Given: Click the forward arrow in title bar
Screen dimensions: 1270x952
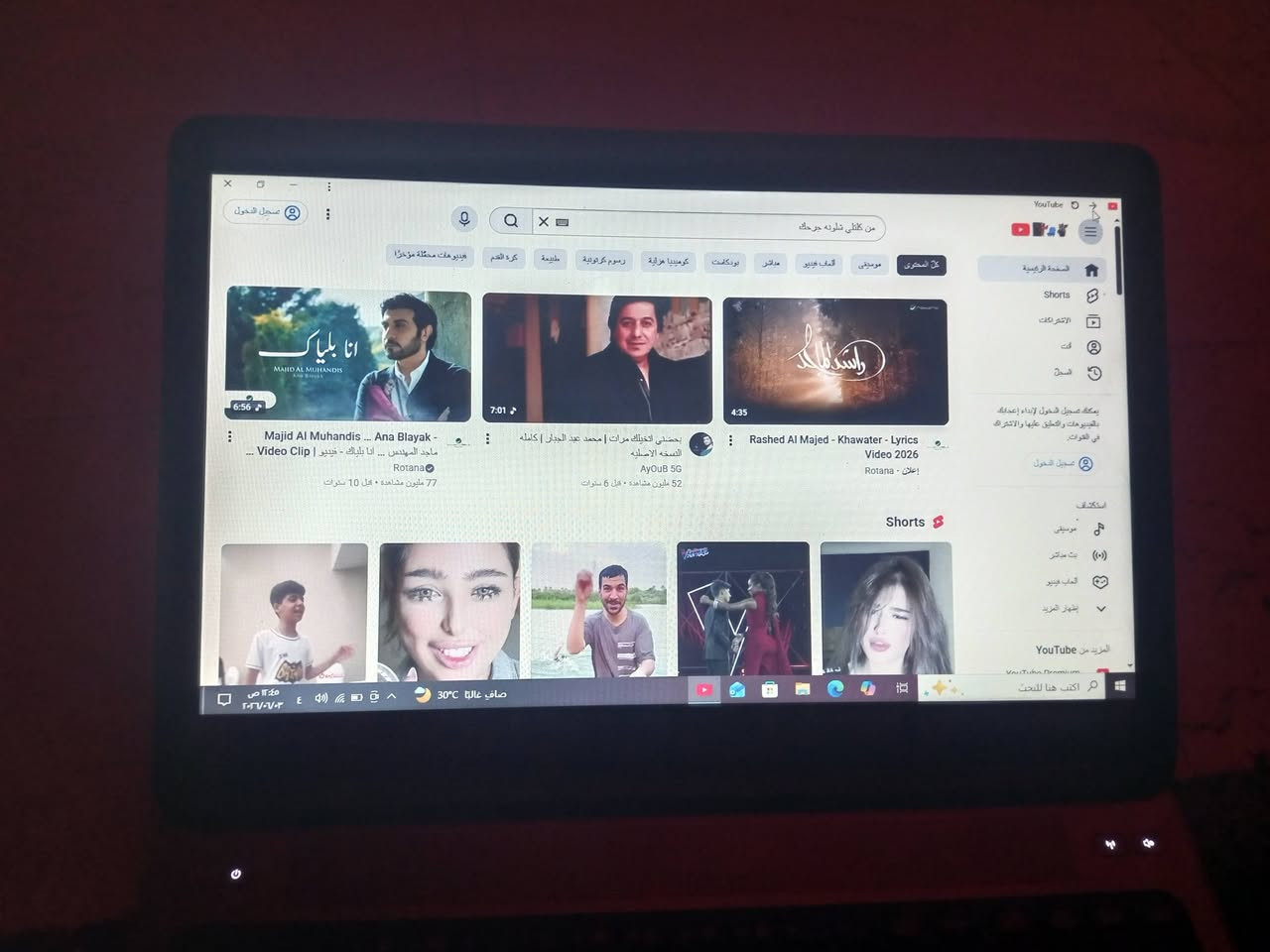Looking at the screenshot, I should [1092, 205].
